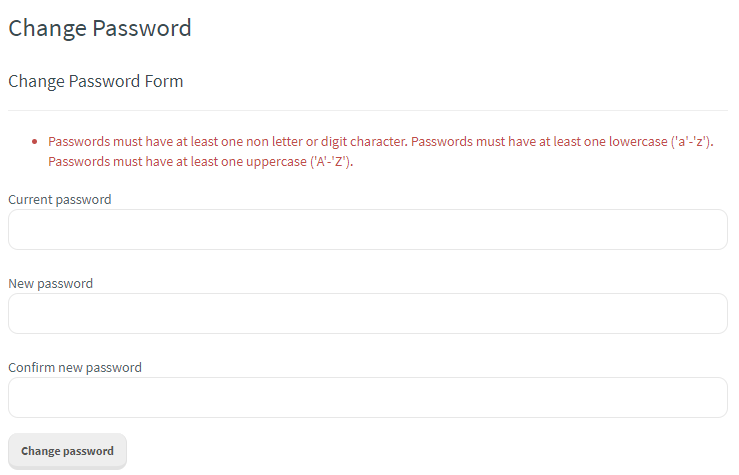Focus the New password text box
This screenshot has width=739, height=475.
(367, 314)
